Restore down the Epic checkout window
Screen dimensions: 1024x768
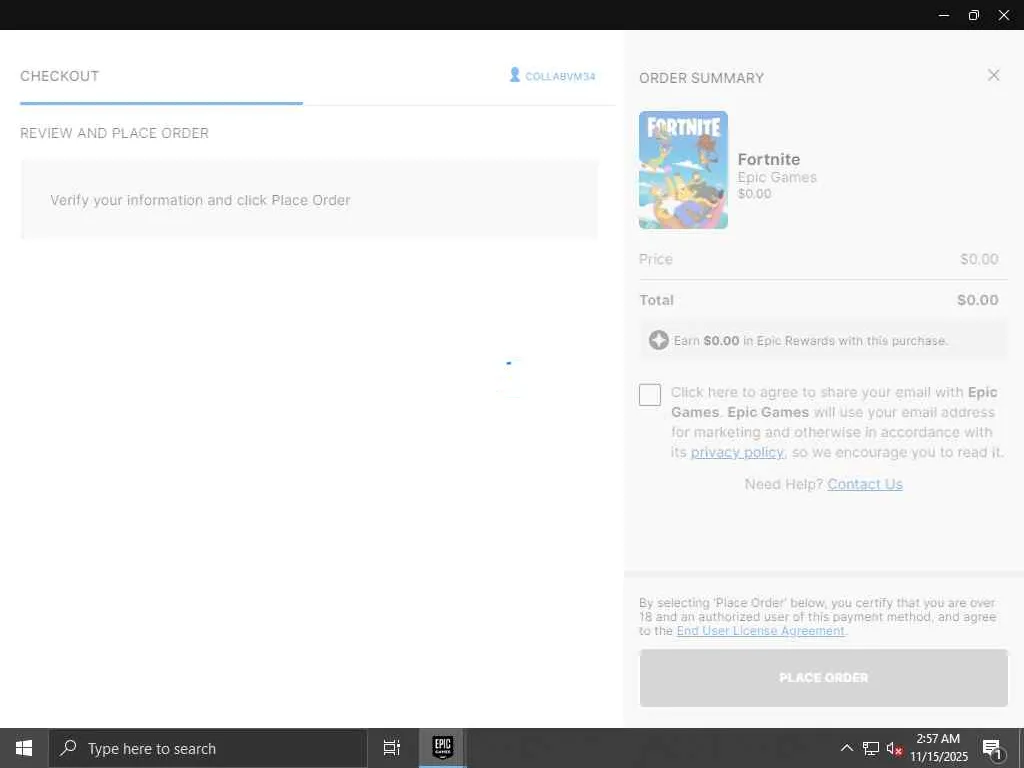[974, 15]
